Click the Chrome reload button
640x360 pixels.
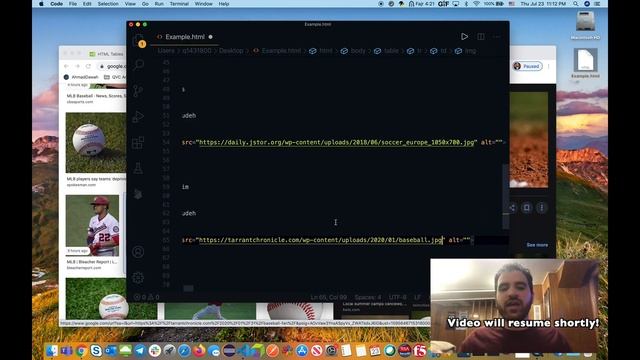click(x=88, y=66)
